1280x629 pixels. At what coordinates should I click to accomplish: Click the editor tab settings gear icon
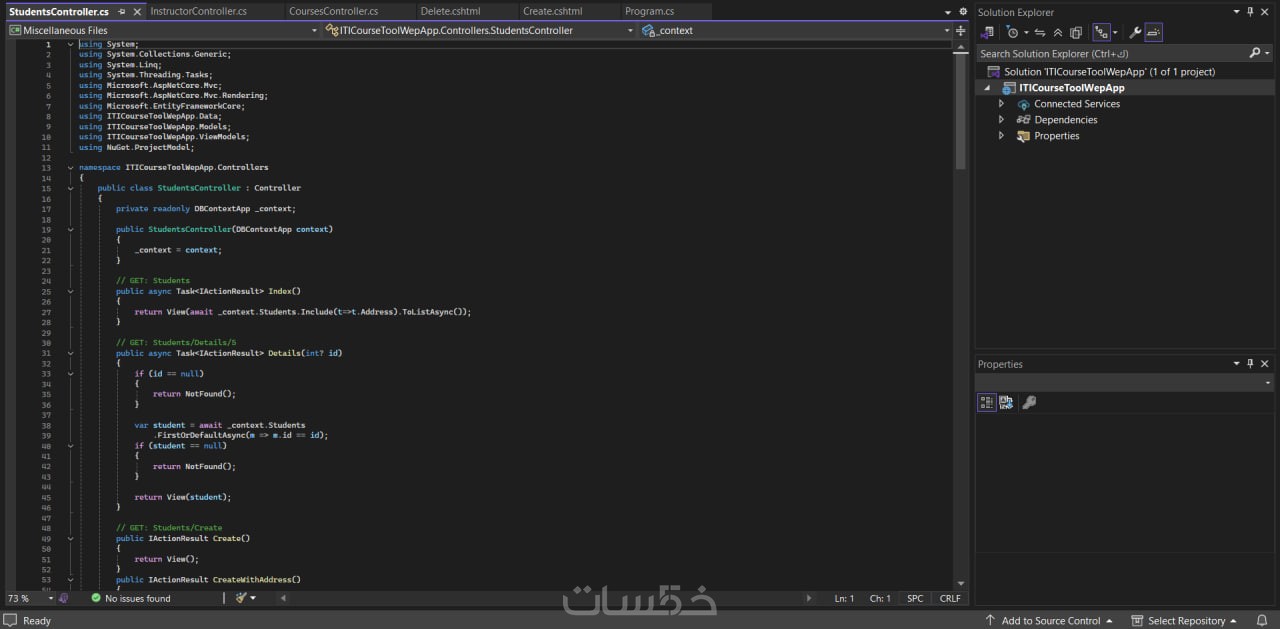pyautogui.click(x=962, y=12)
